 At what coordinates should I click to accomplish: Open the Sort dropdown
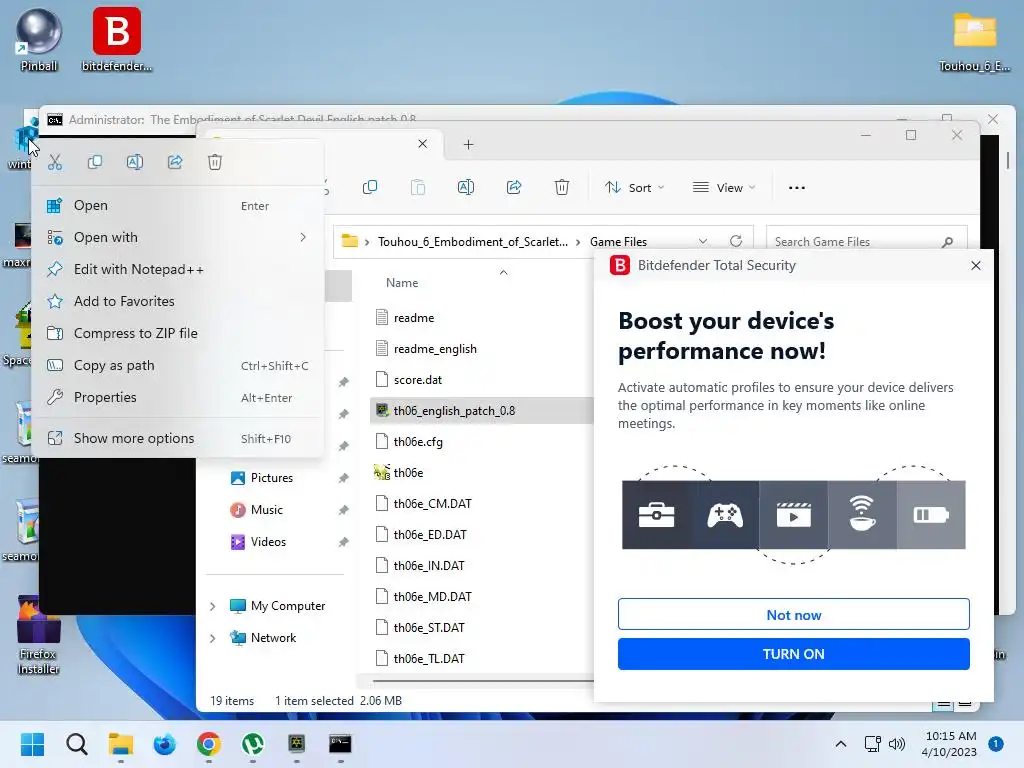coord(634,187)
